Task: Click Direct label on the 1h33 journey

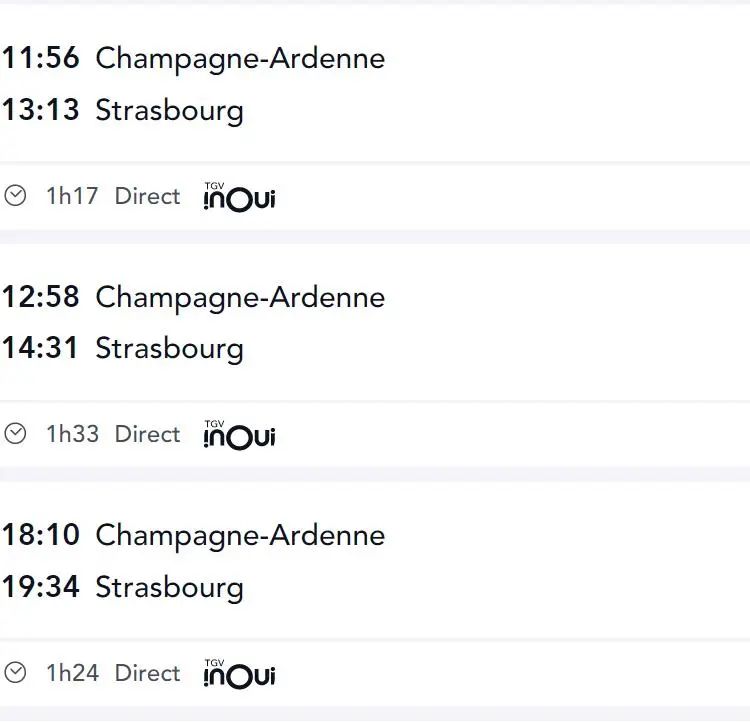Action: click(147, 434)
